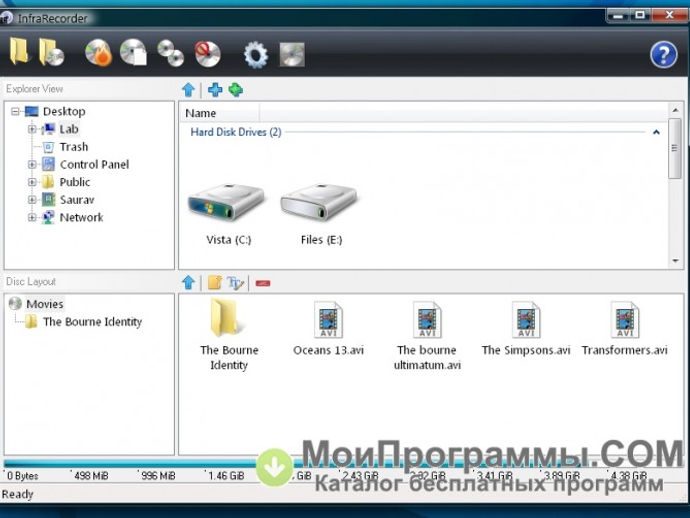This screenshot has height=518, width=690.
Task: Click the Copy Disc two-discs icon
Action: click(170, 53)
